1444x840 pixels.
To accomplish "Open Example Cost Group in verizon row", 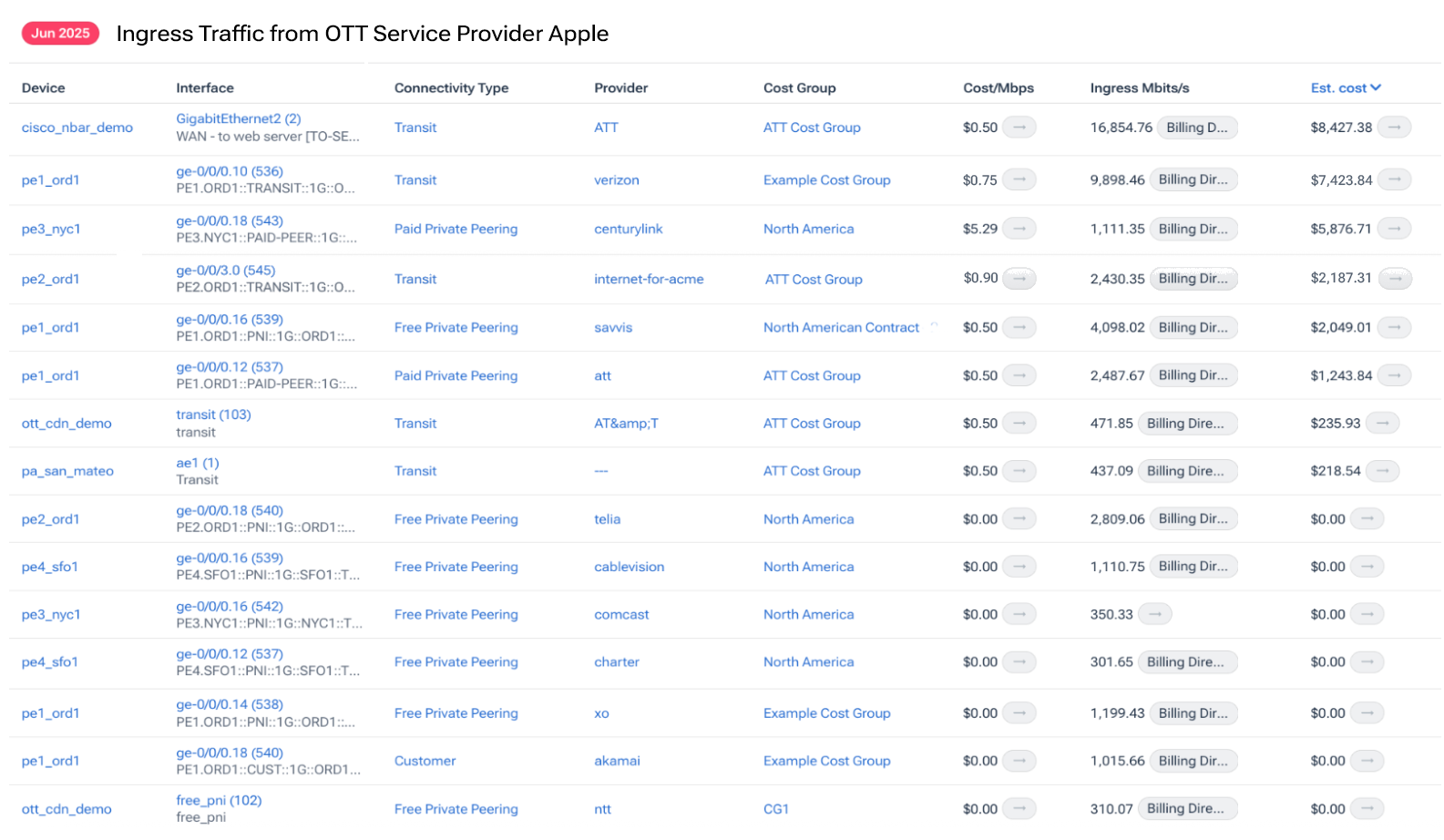I will point(827,180).
